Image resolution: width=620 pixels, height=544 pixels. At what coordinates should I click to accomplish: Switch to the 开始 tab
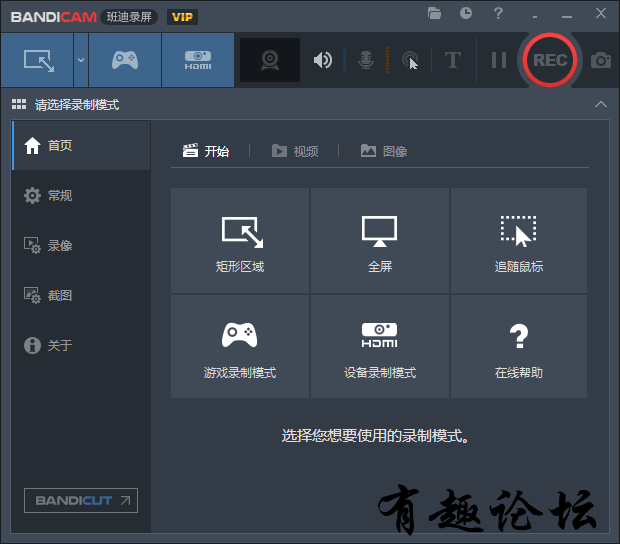[206, 151]
